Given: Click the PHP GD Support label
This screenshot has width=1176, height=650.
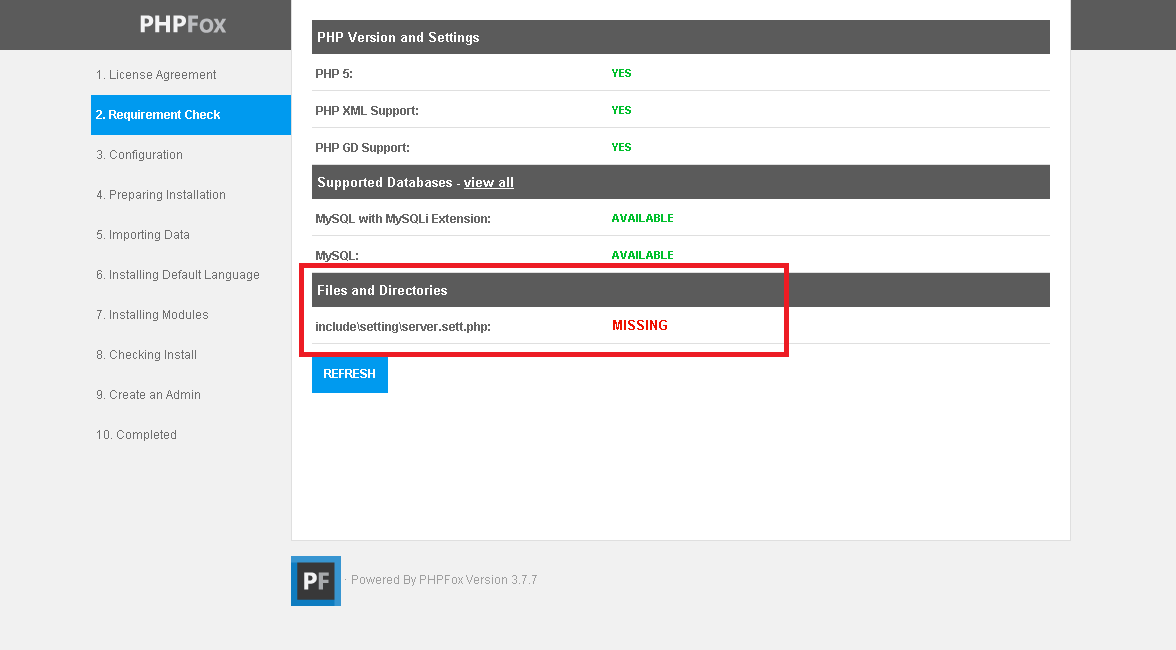Looking at the screenshot, I should (362, 147).
